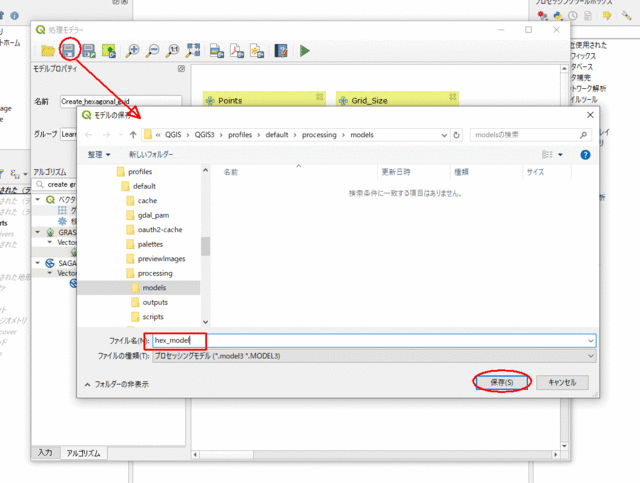Viewport: 640px width, 483px height.
Task: Export model as image
Action: [x=216, y=51]
